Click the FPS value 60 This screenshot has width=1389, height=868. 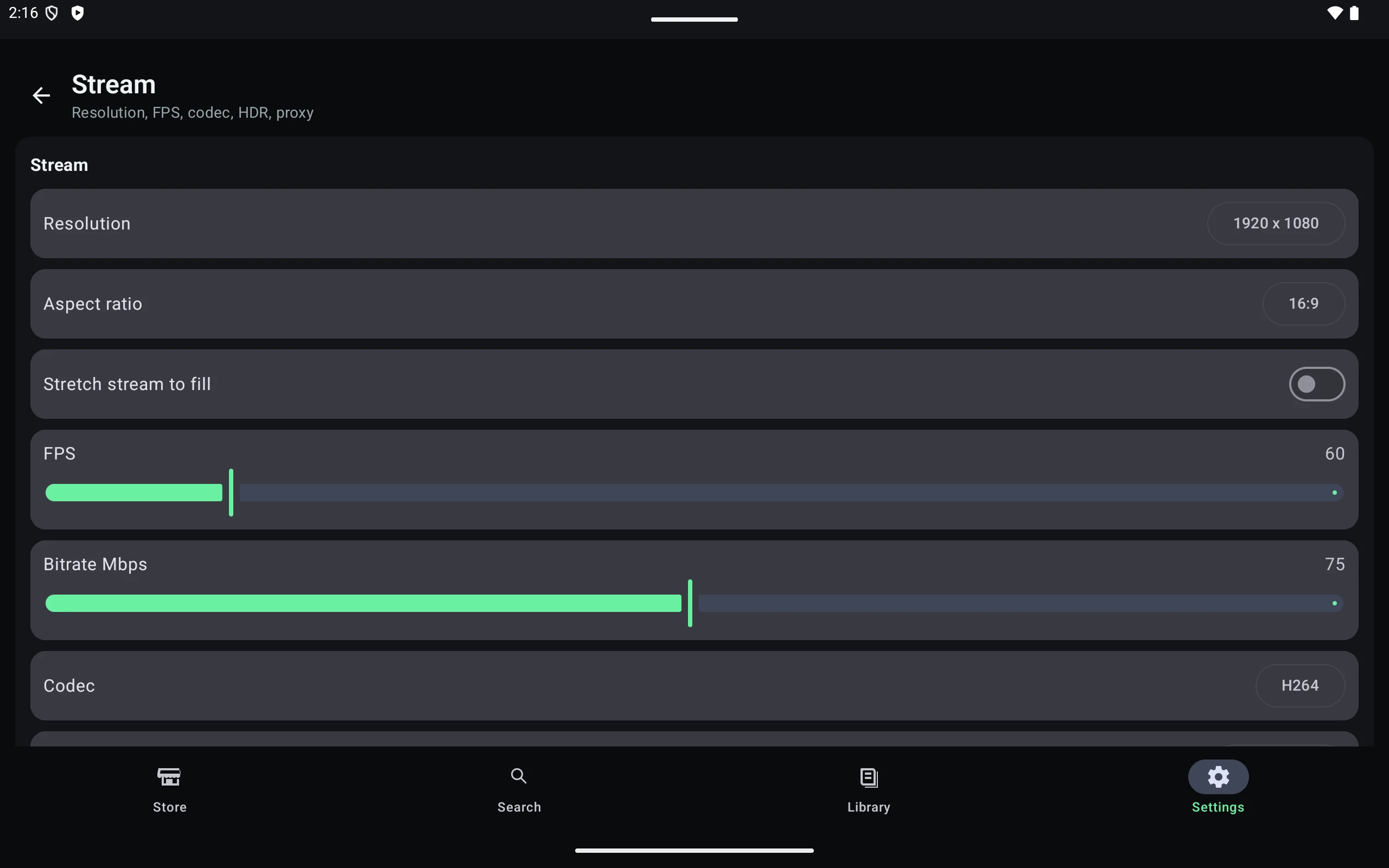1335,454
